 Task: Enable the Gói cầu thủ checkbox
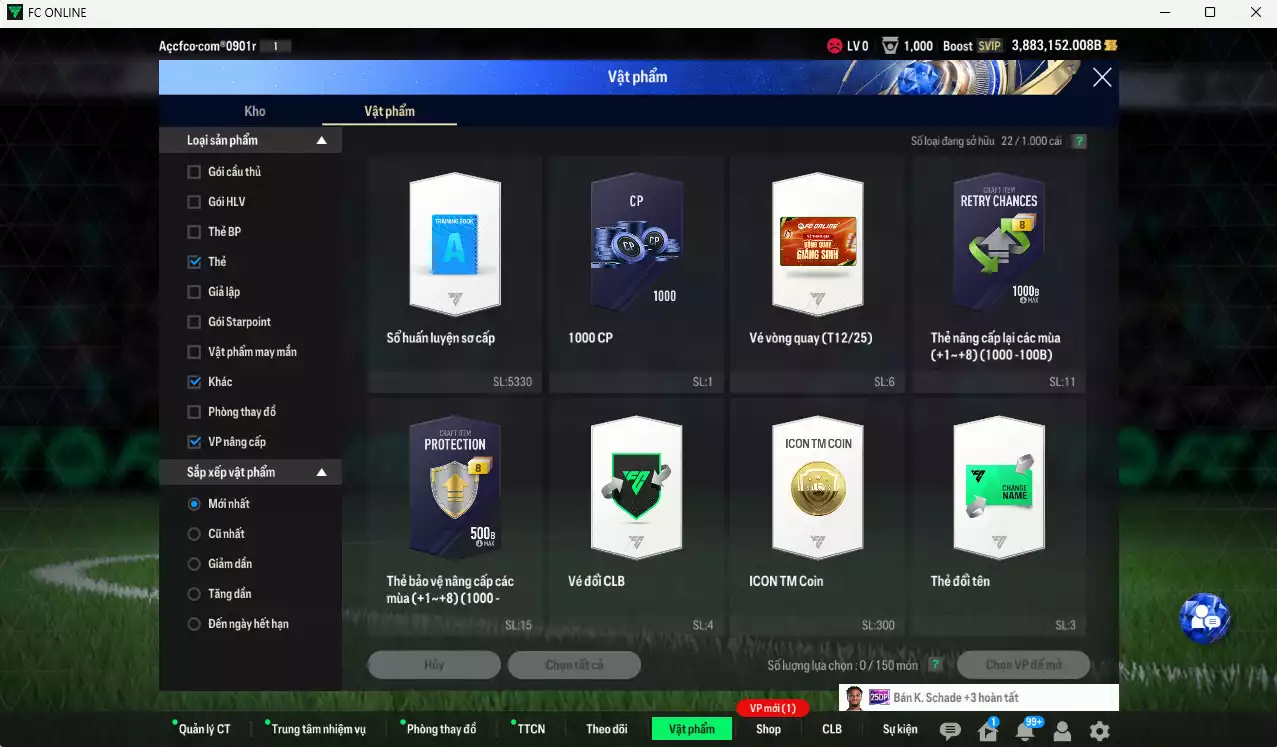(x=194, y=172)
